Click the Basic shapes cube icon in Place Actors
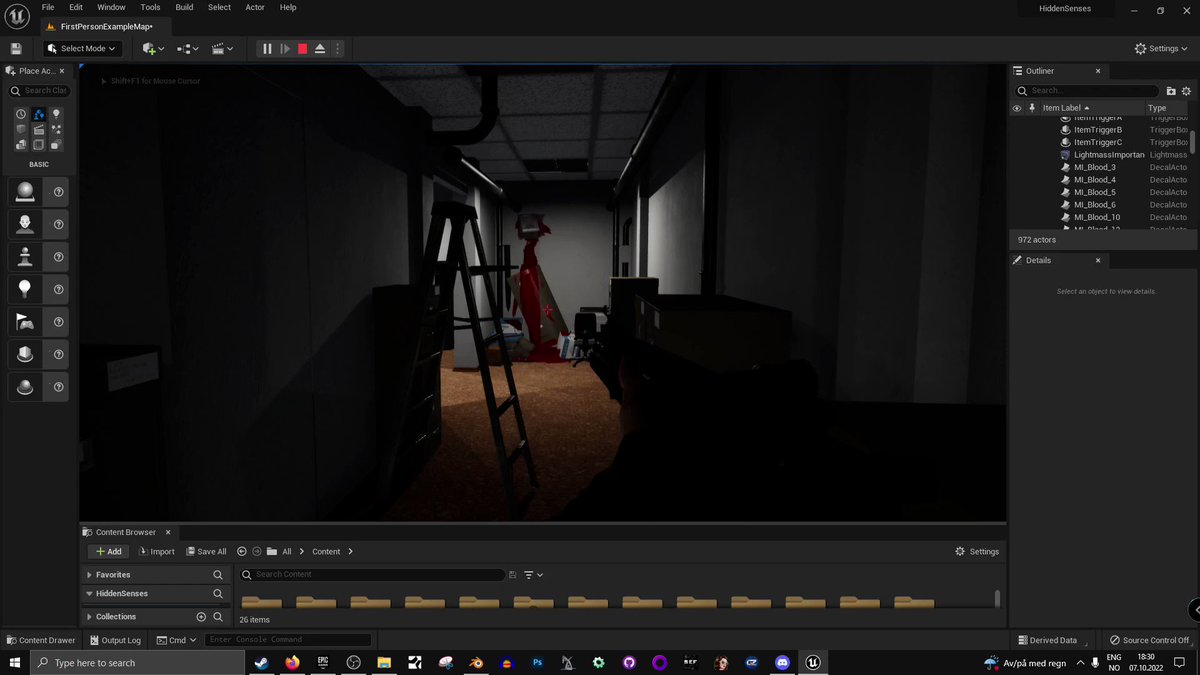Viewport: 1200px width, 675px height. click(x=23, y=129)
